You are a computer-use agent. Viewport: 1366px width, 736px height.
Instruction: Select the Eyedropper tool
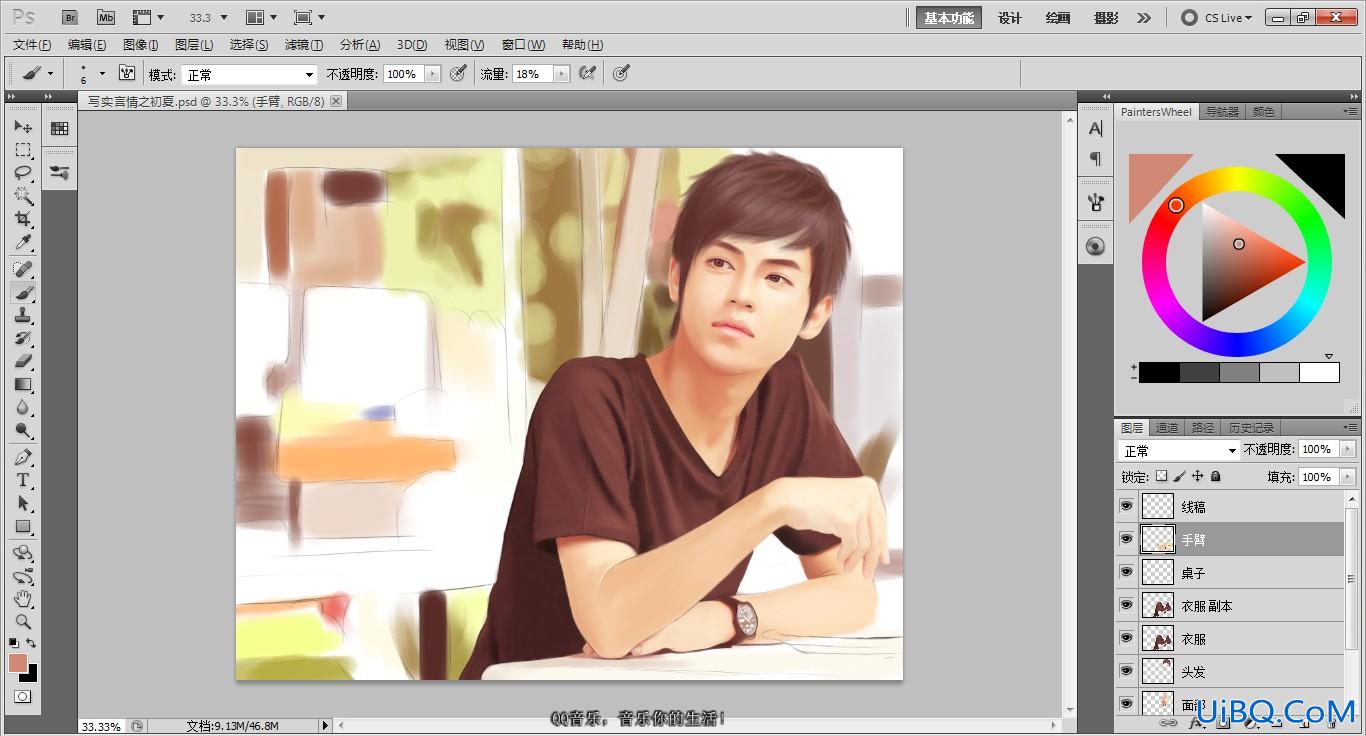(23, 243)
